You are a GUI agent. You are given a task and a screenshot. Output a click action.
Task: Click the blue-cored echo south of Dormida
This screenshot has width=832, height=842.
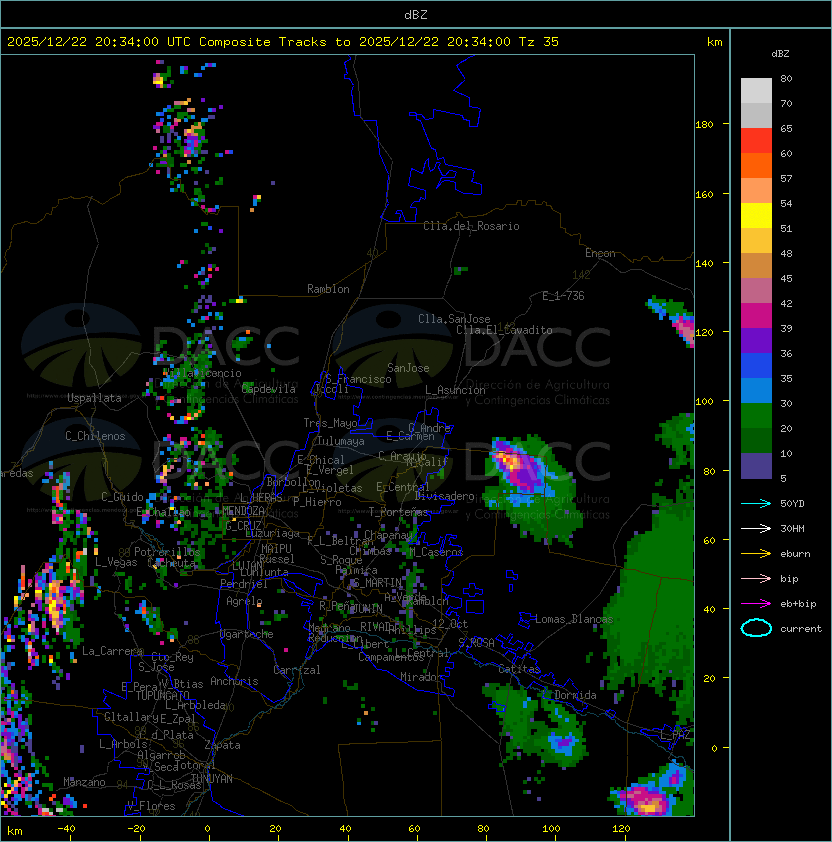565,742
